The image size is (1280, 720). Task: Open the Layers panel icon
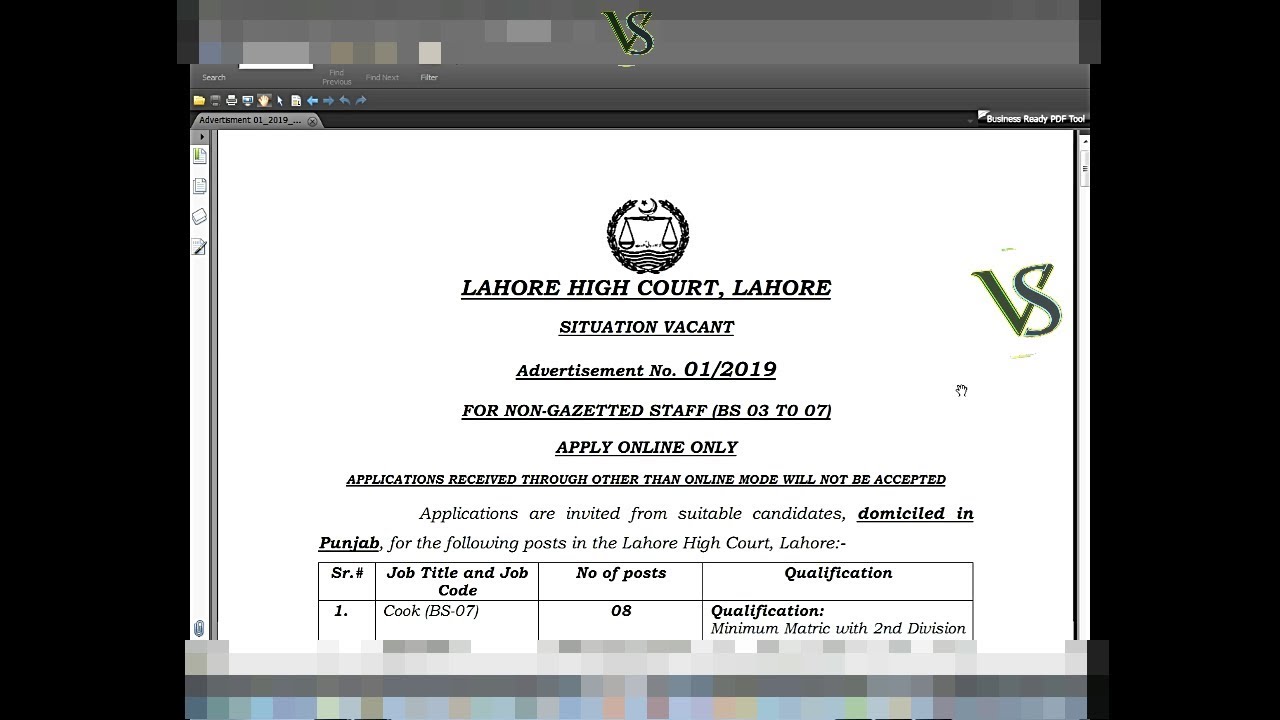tap(199, 216)
